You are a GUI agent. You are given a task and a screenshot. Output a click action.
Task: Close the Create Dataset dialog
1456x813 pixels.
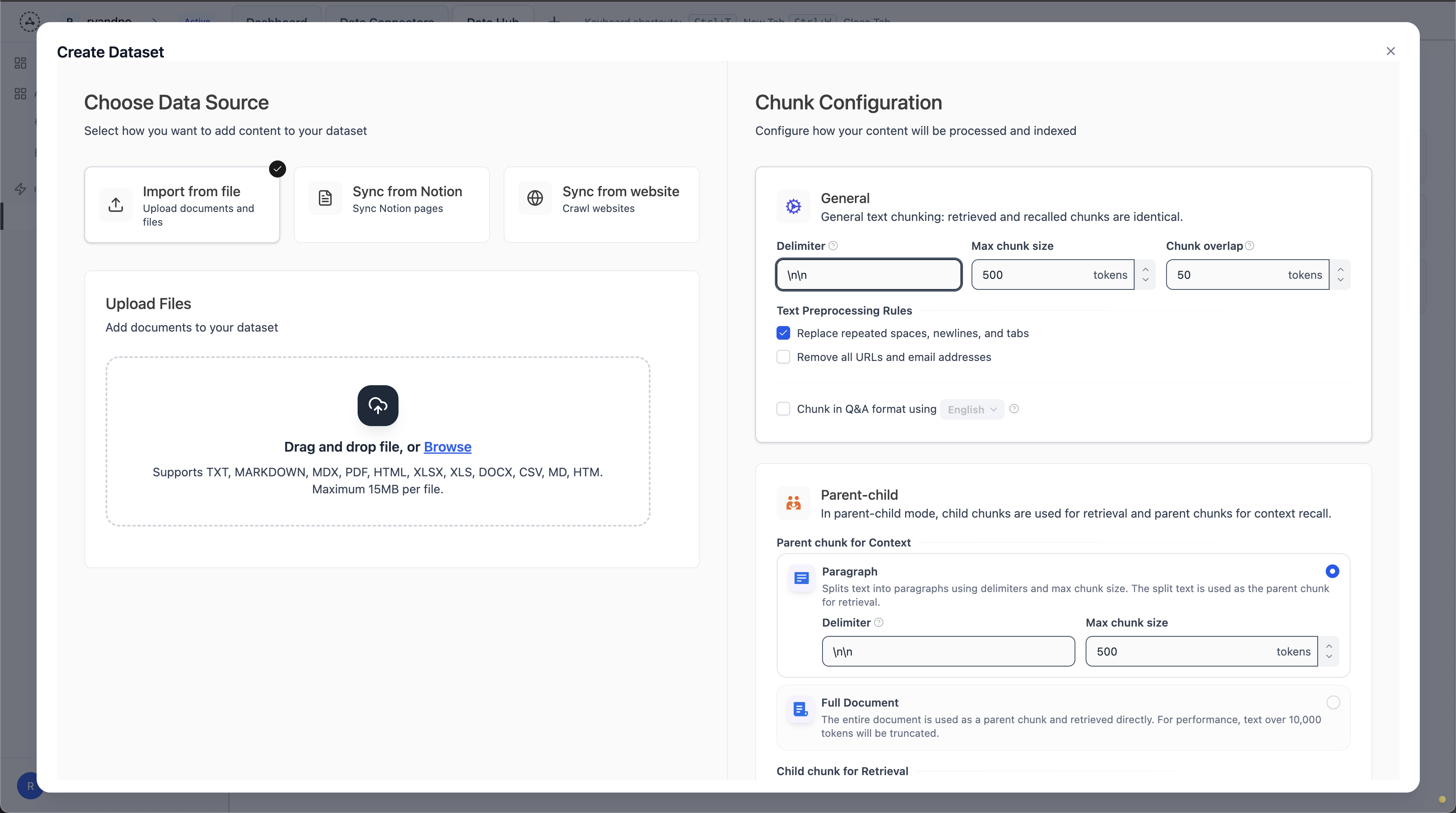pos(1390,52)
